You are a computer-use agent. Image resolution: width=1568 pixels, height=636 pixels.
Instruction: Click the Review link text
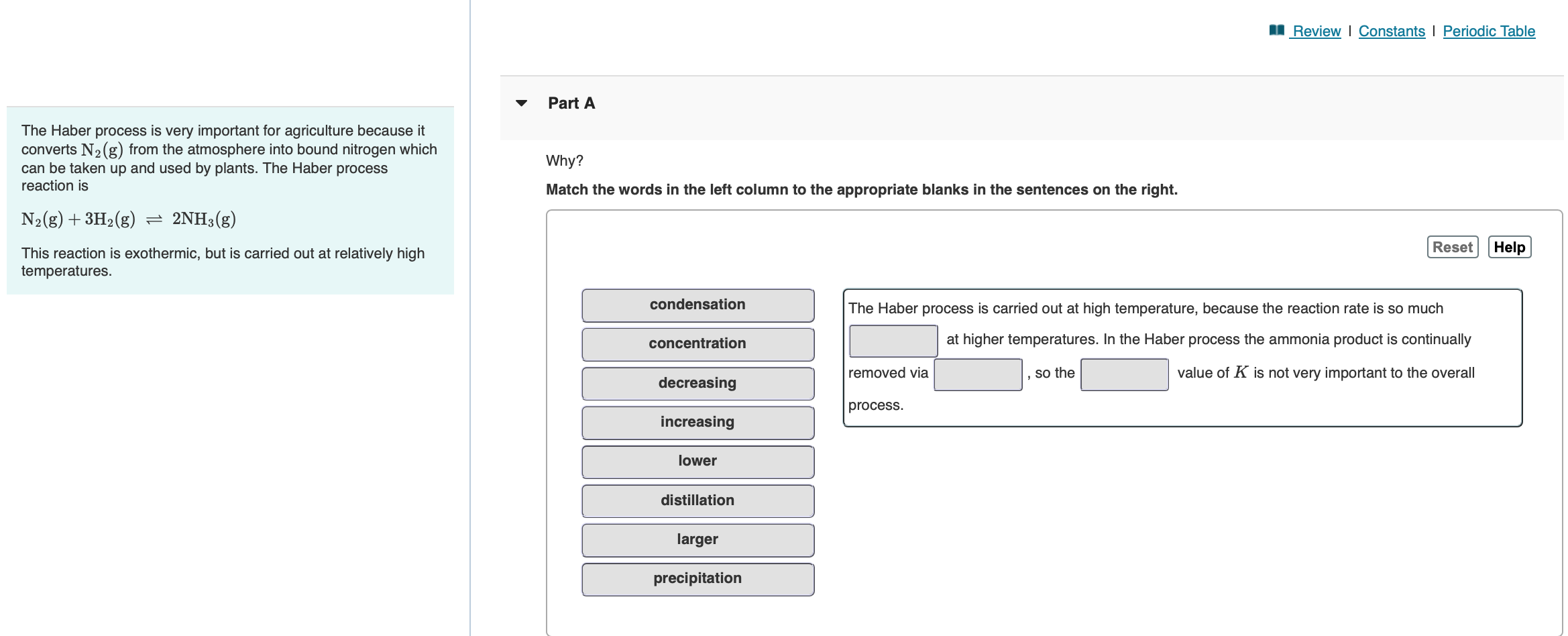(x=1317, y=32)
